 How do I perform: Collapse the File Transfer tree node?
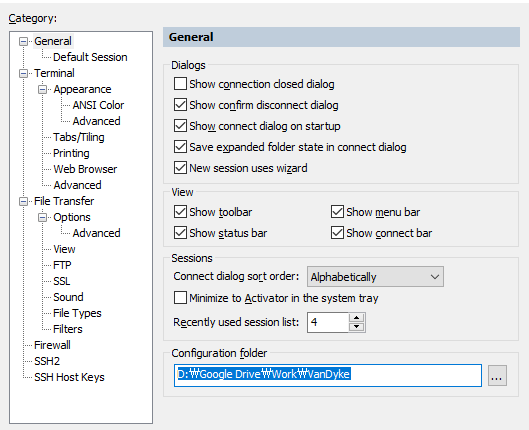click(x=23, y=201)
